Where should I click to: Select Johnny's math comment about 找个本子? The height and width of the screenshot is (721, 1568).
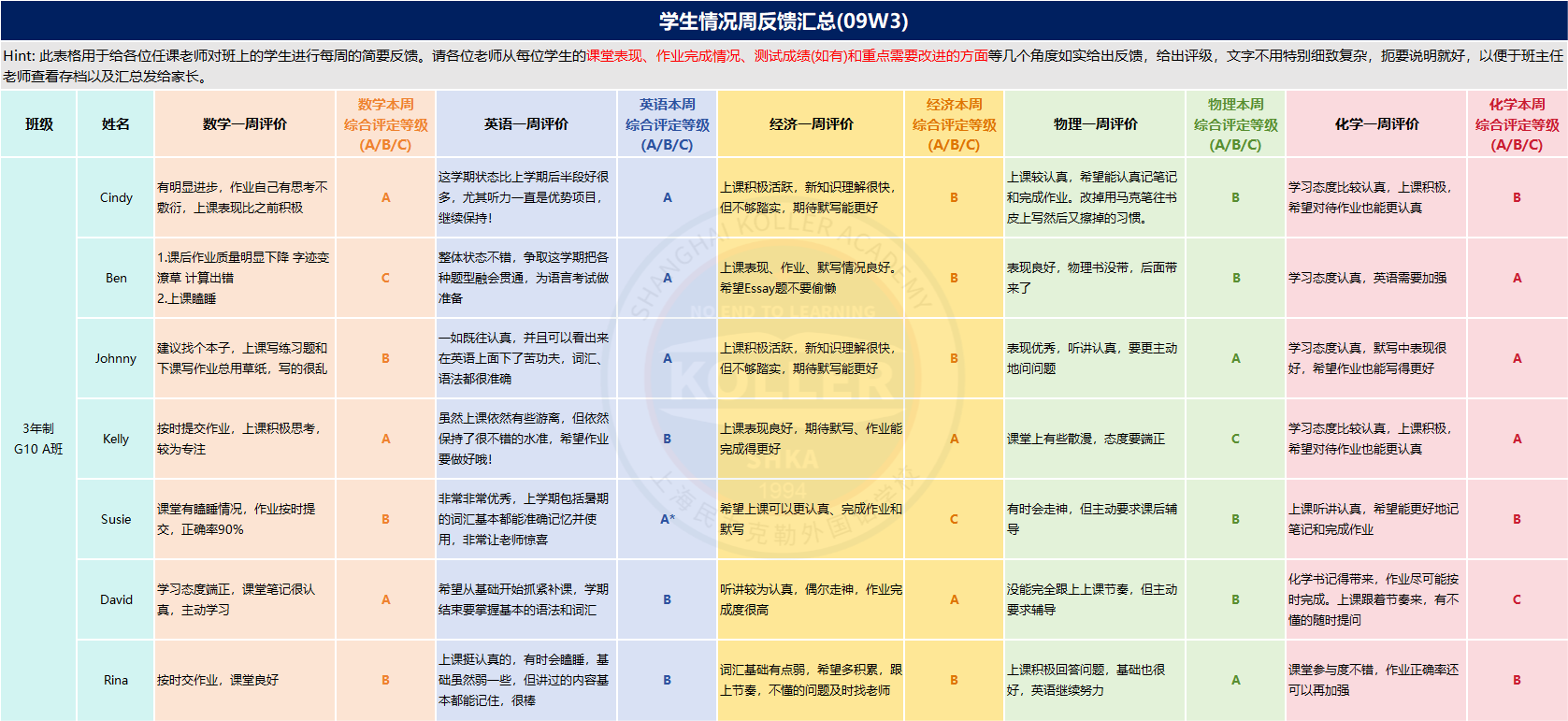pyautogui.click(x=245, y=358)
